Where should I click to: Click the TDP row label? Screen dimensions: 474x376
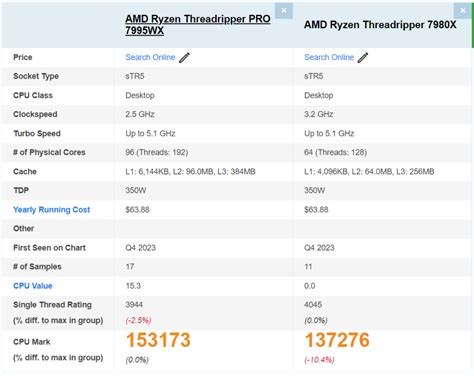point(21,190)
